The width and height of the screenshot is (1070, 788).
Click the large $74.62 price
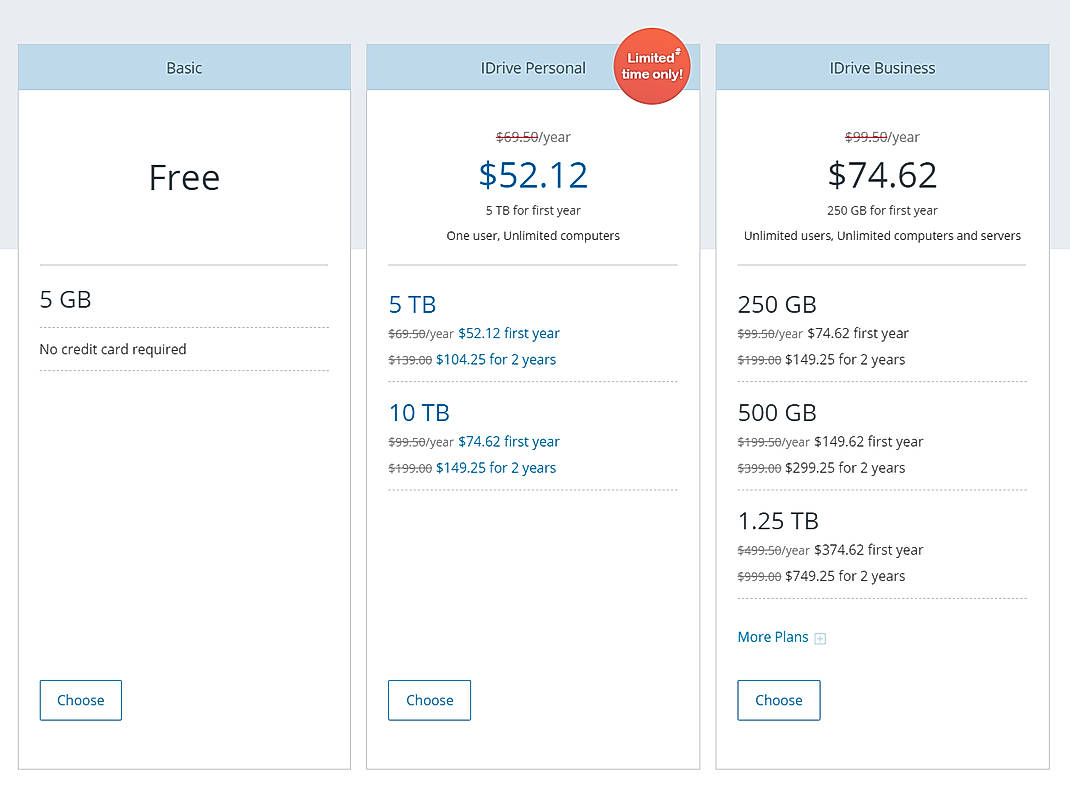(x=882, y=175)
